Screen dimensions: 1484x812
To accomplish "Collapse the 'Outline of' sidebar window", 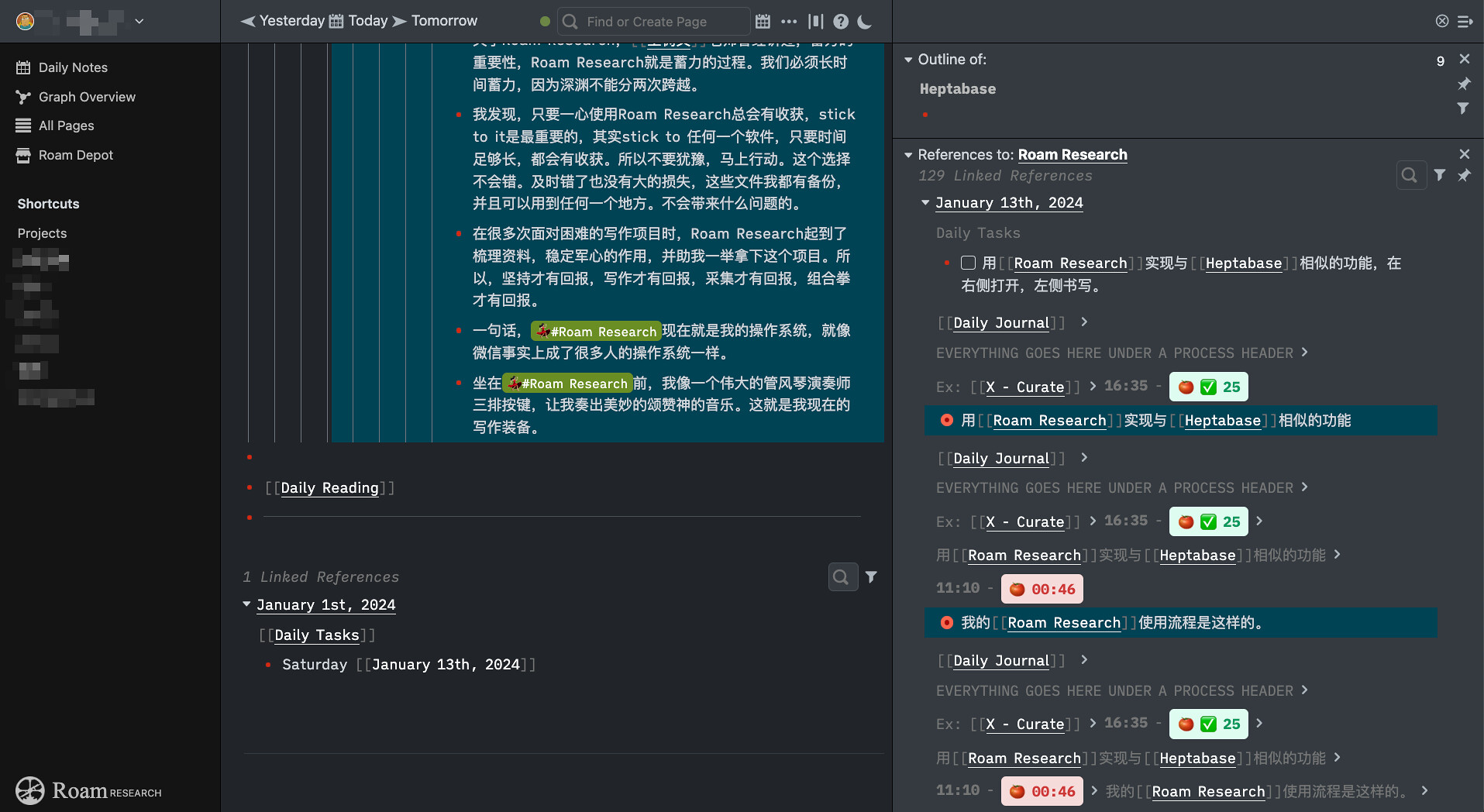I will click(x=908, y=60).
